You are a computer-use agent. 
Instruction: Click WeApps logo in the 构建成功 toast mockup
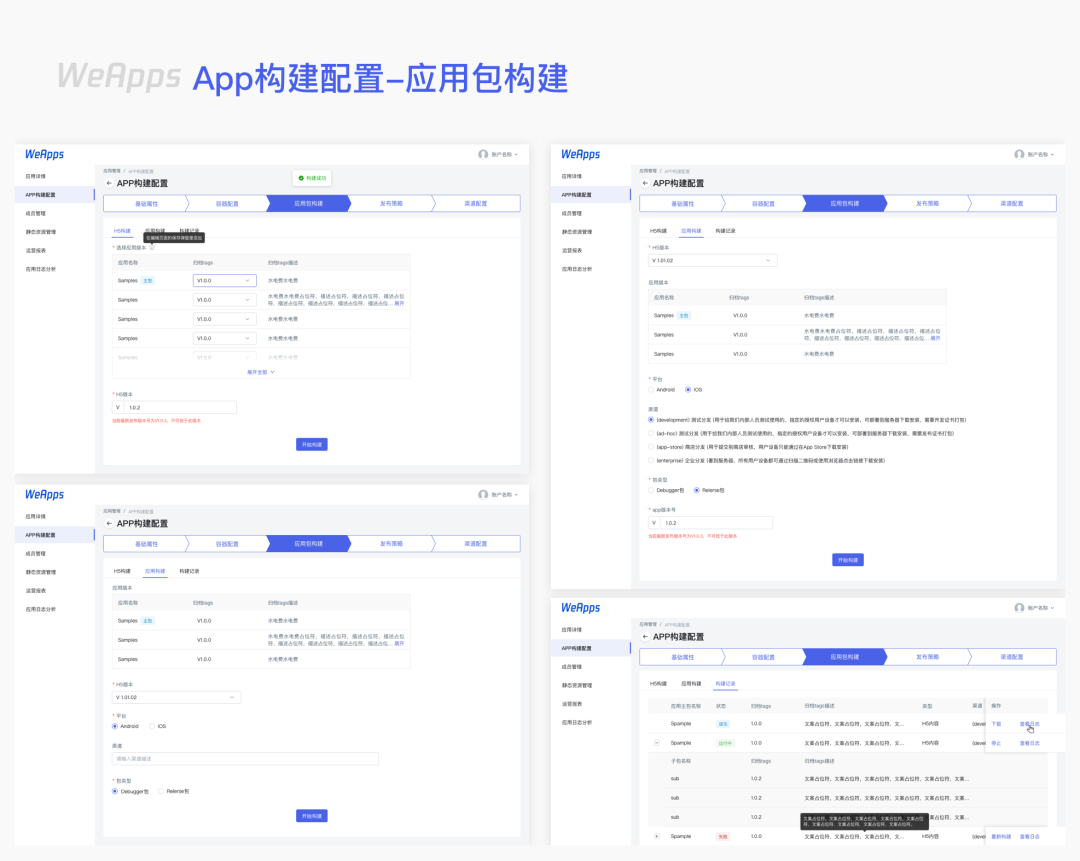[x=44, y=154]
